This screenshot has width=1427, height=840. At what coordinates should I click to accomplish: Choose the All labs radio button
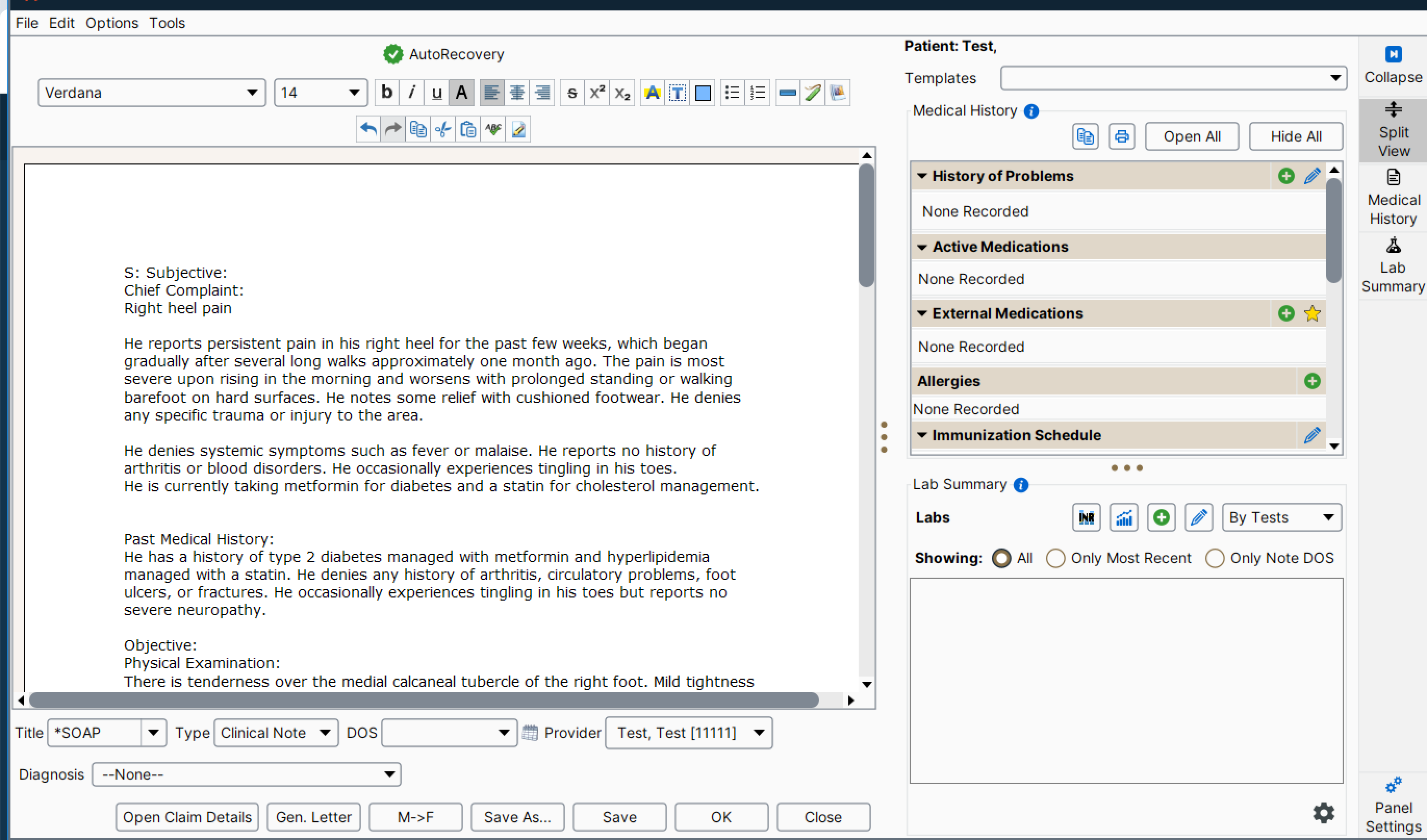(x=1001, y=558)
